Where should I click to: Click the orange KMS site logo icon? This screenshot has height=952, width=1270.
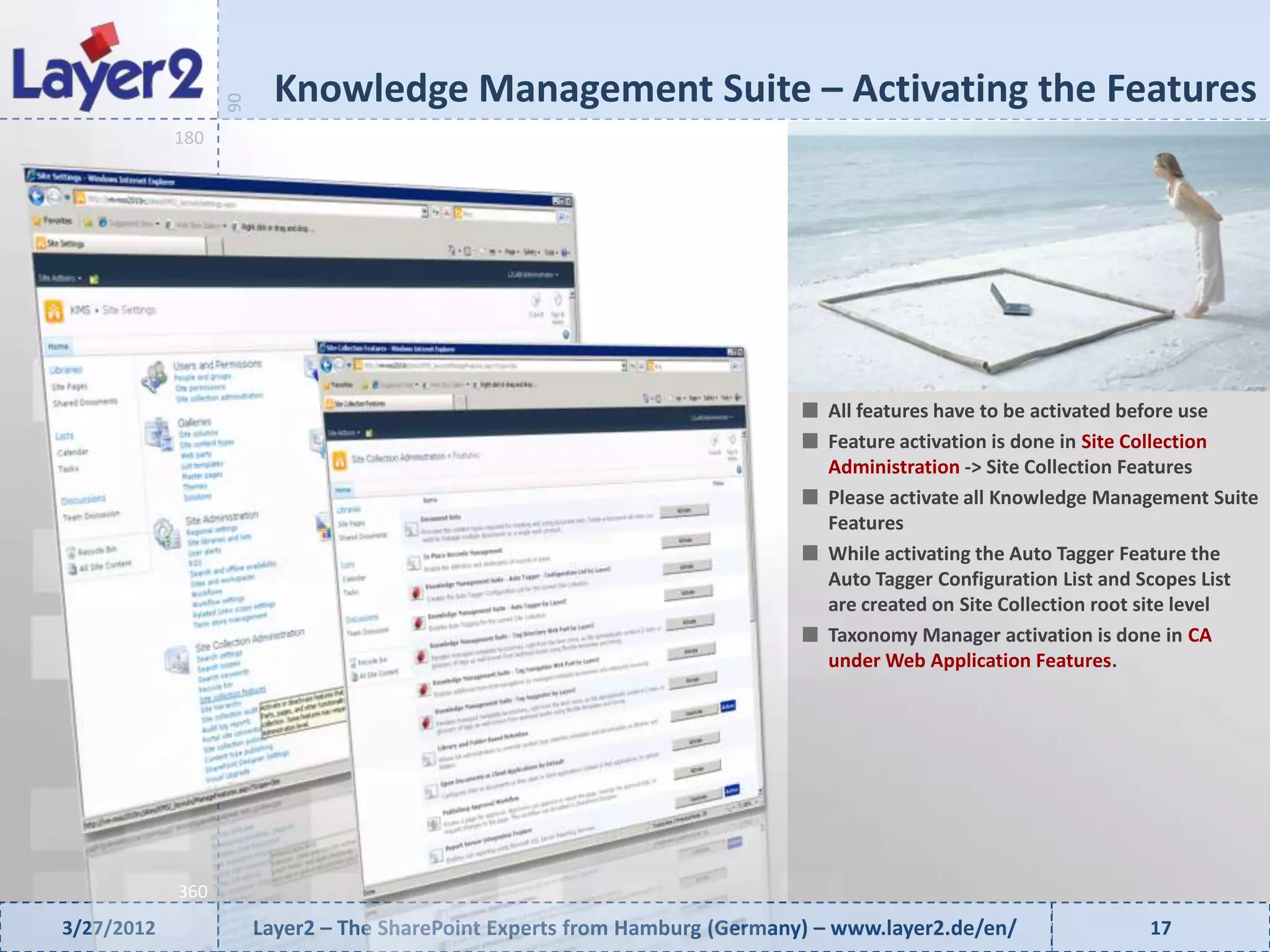coord(54,311)
